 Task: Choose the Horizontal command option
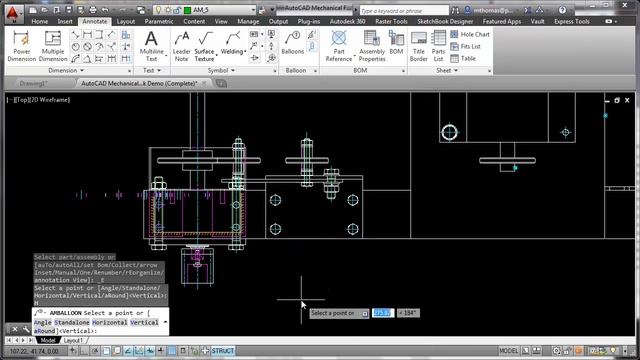point(109,322)
